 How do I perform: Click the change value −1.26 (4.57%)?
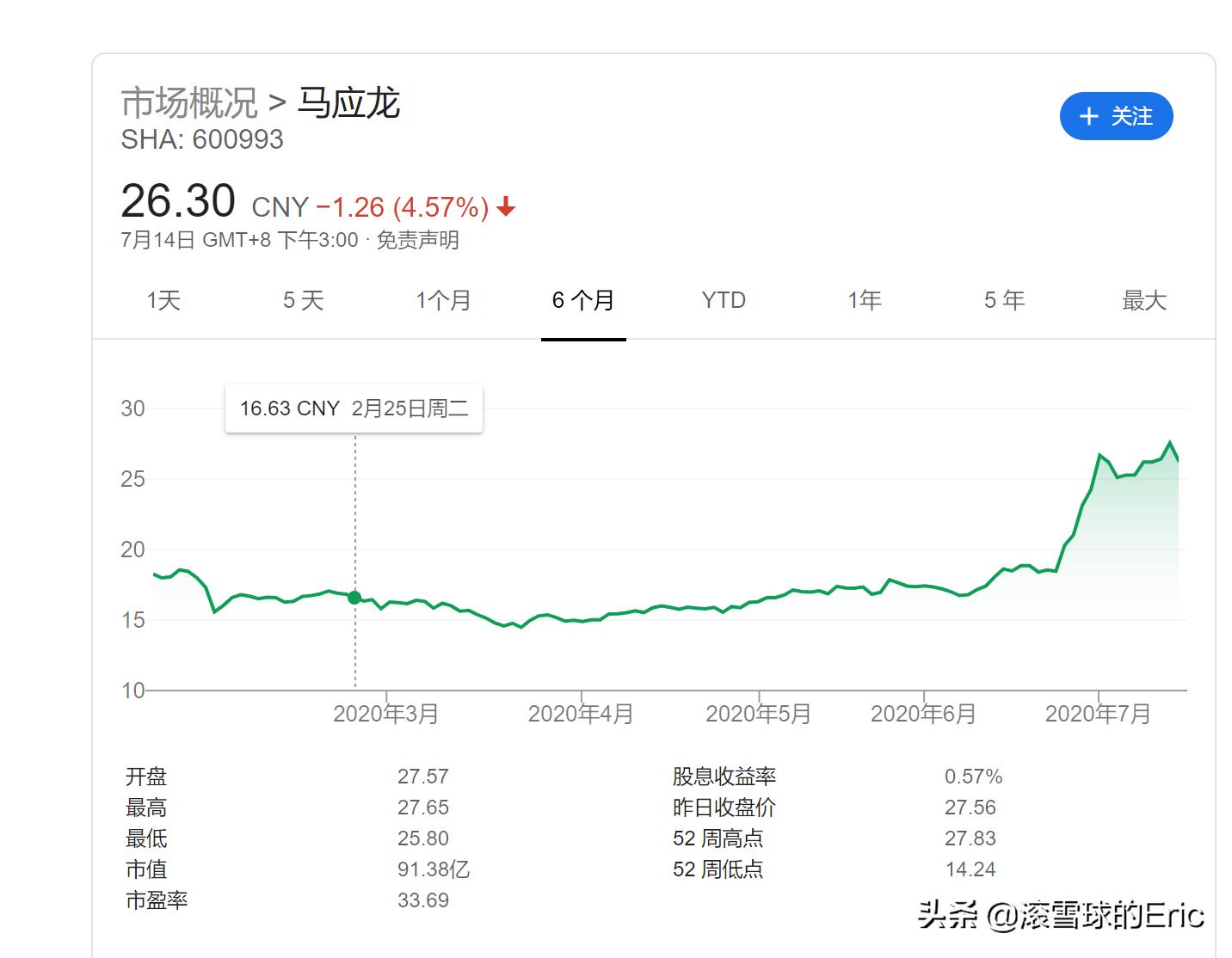tap(403, 207)
